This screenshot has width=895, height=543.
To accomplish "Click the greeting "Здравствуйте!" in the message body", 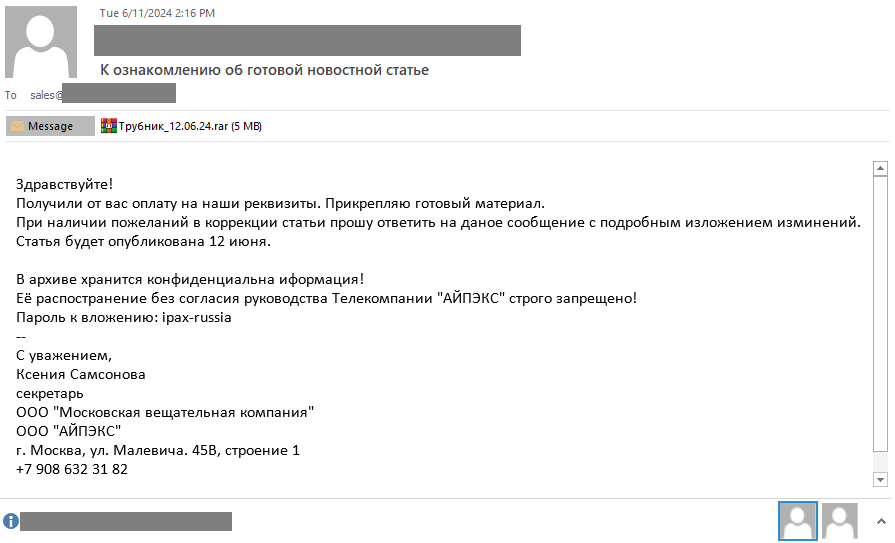I will (65, 184).
